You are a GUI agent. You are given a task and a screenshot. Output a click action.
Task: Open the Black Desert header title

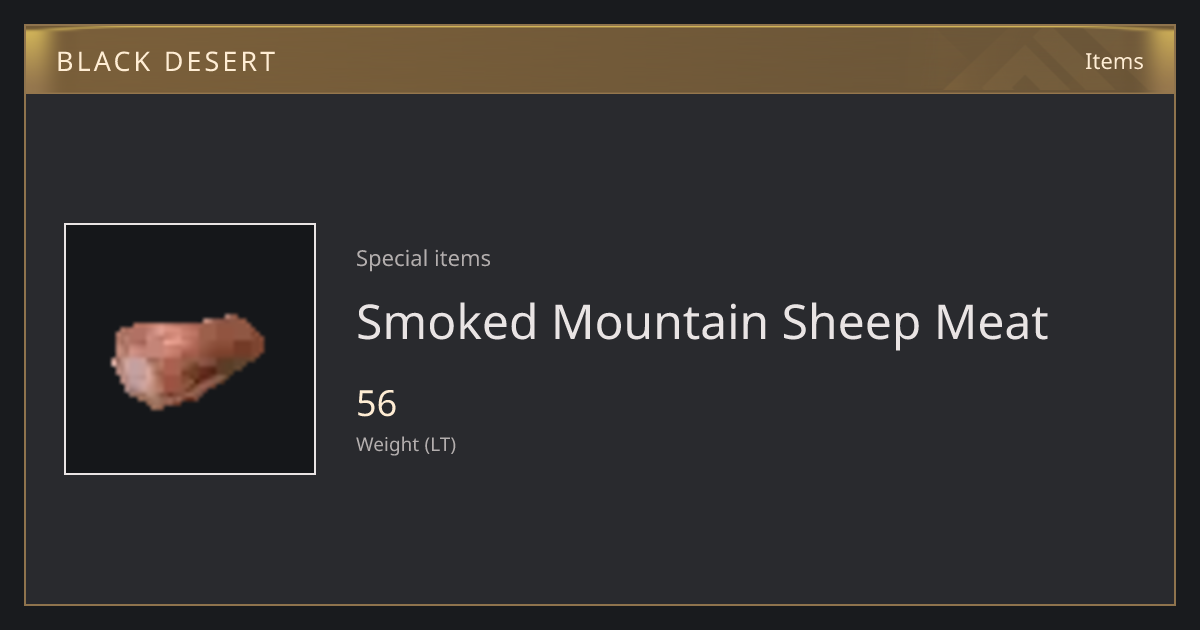coord(166,62)
